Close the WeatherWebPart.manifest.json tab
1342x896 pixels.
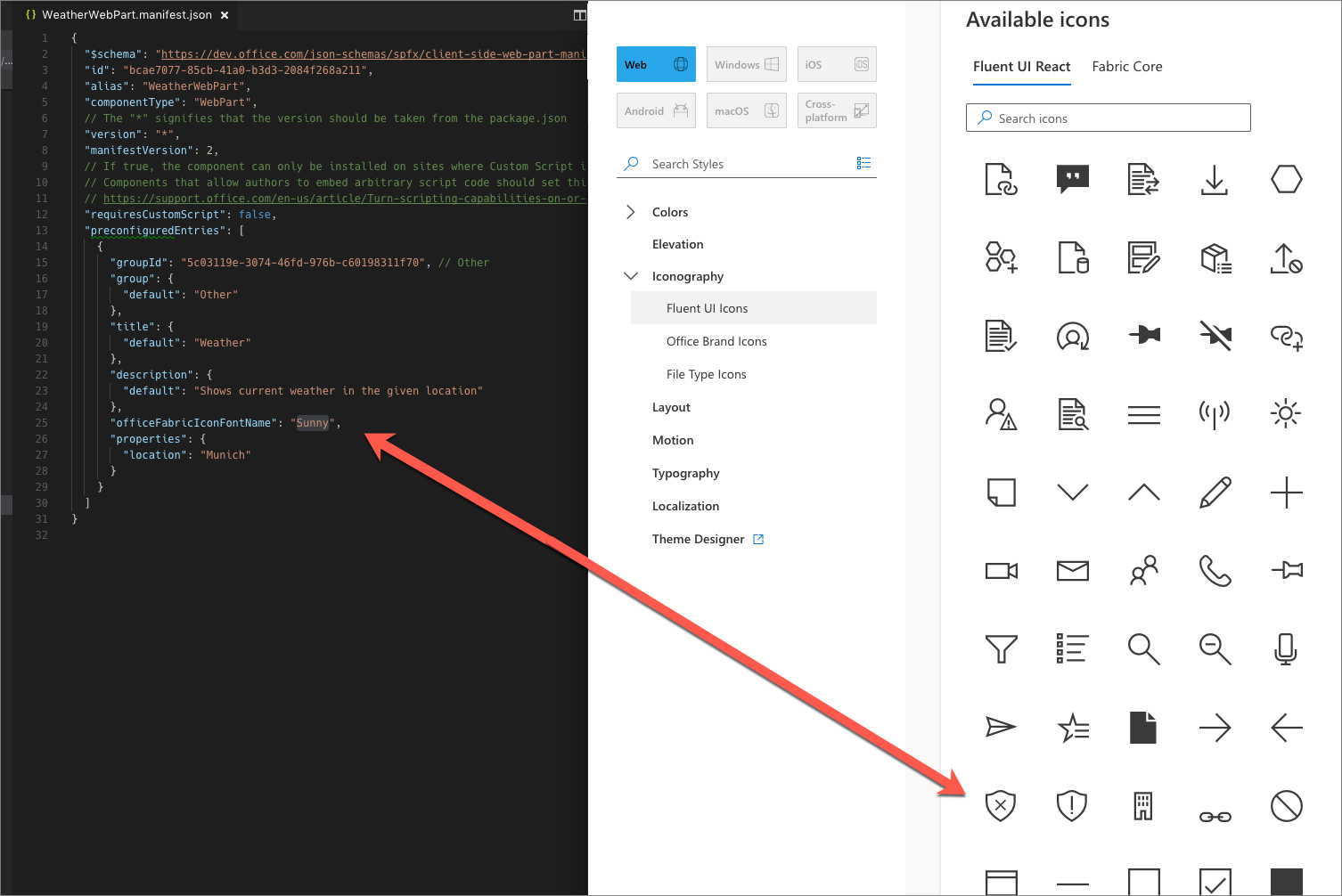tap(225, 15)
